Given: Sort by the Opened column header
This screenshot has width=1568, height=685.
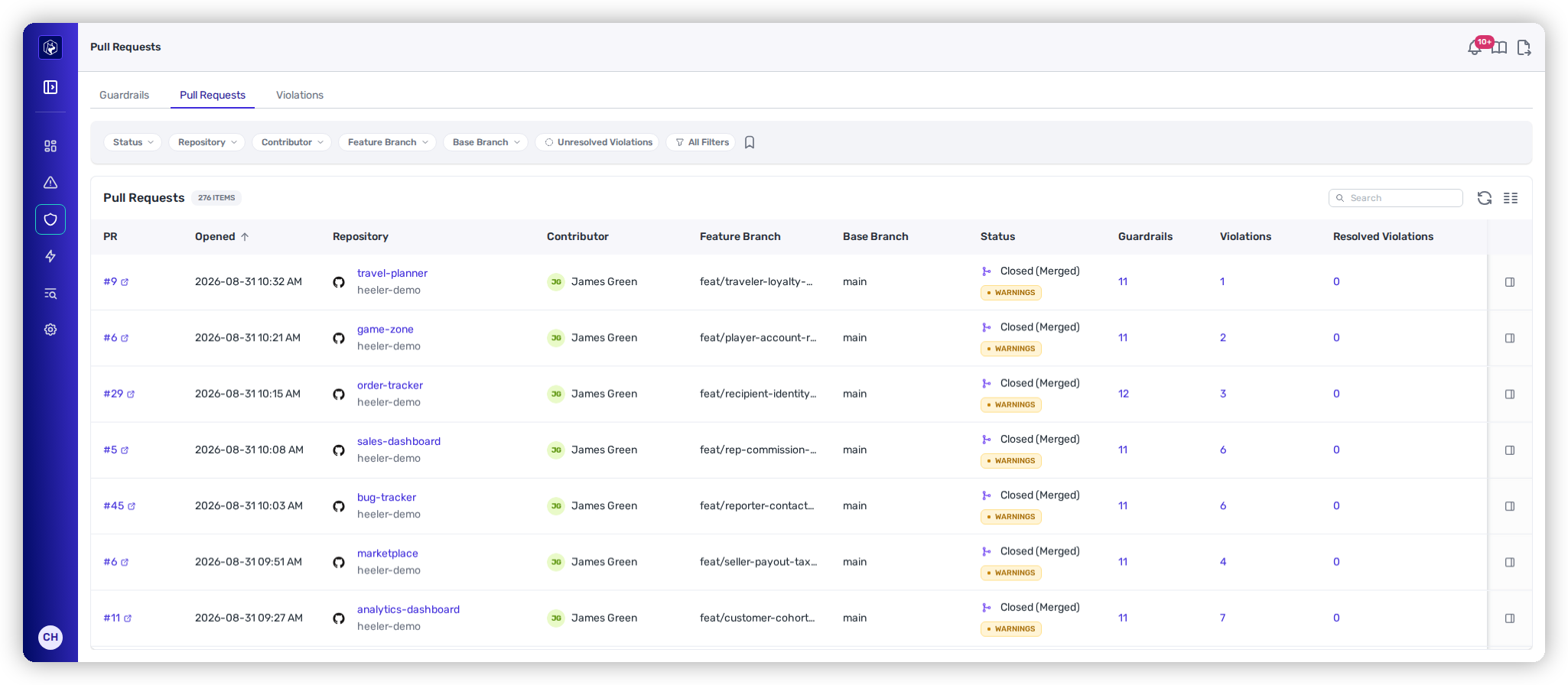Looking at the screenshot, I should click(222, 236).
